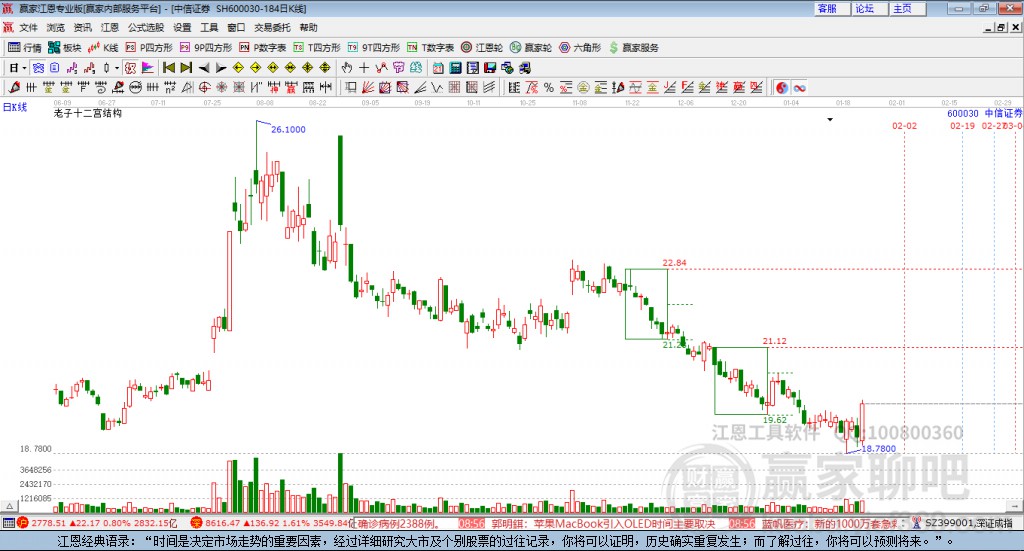Toggle the yin-yang taiji button
This screenshot has height=551, width=1024.
(x=782, y=87)
